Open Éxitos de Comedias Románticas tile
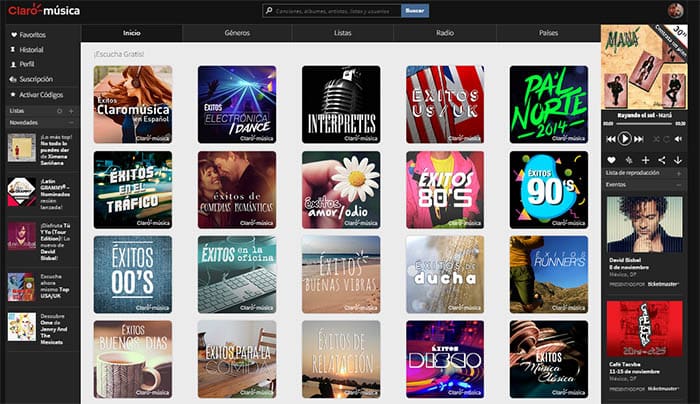The width and height of the screenshot is (700, 404). point(237,190)
